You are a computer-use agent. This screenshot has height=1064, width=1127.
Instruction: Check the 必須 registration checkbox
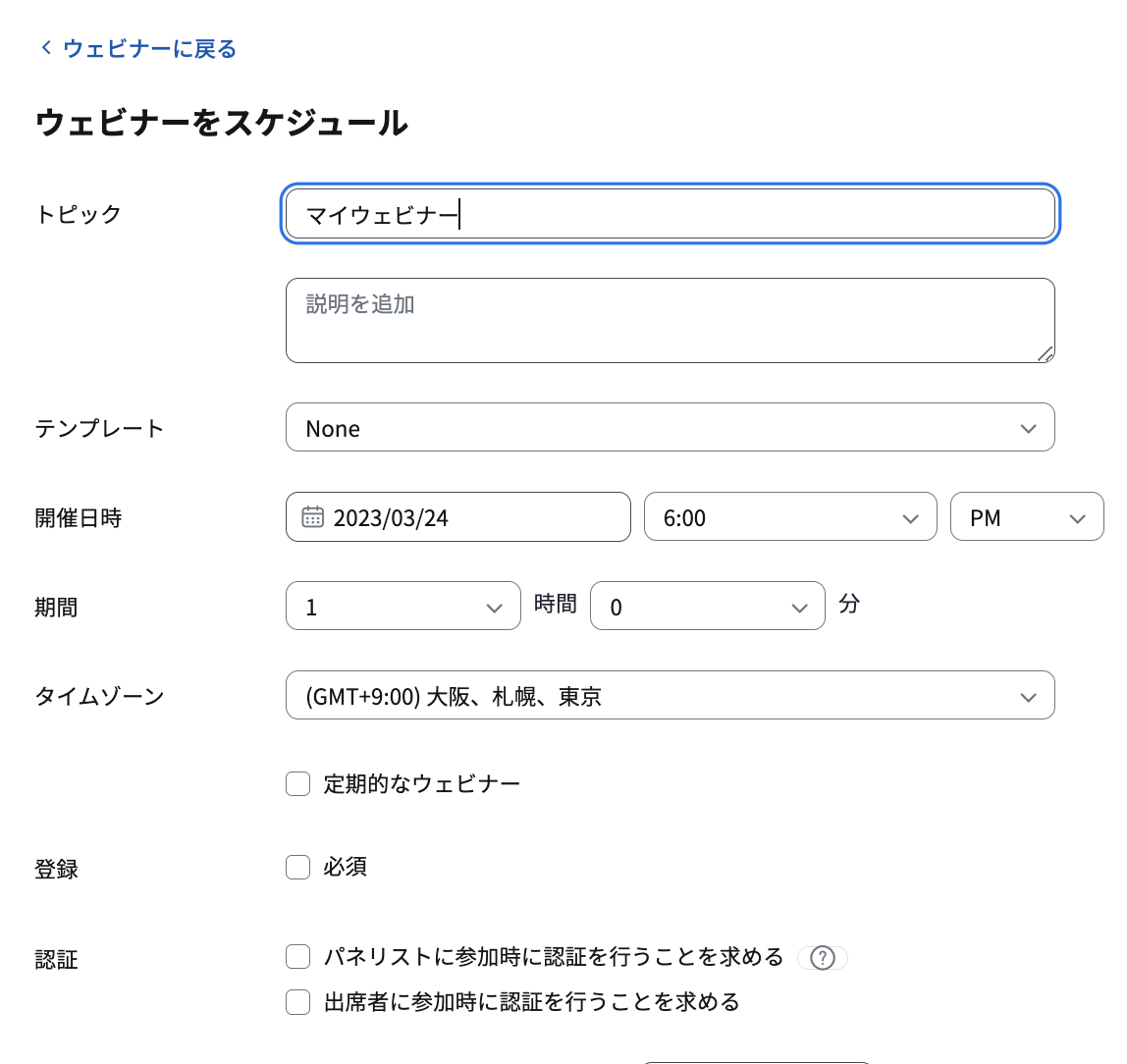297,867
